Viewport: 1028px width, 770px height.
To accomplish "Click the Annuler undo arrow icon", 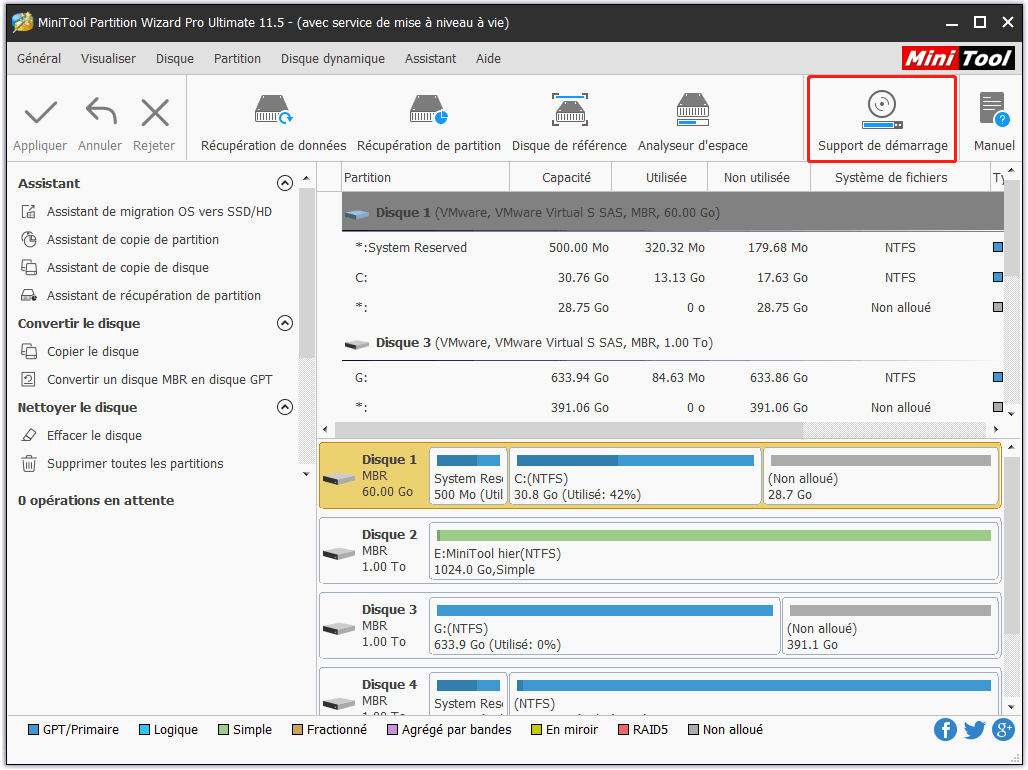I will [101, 111].
